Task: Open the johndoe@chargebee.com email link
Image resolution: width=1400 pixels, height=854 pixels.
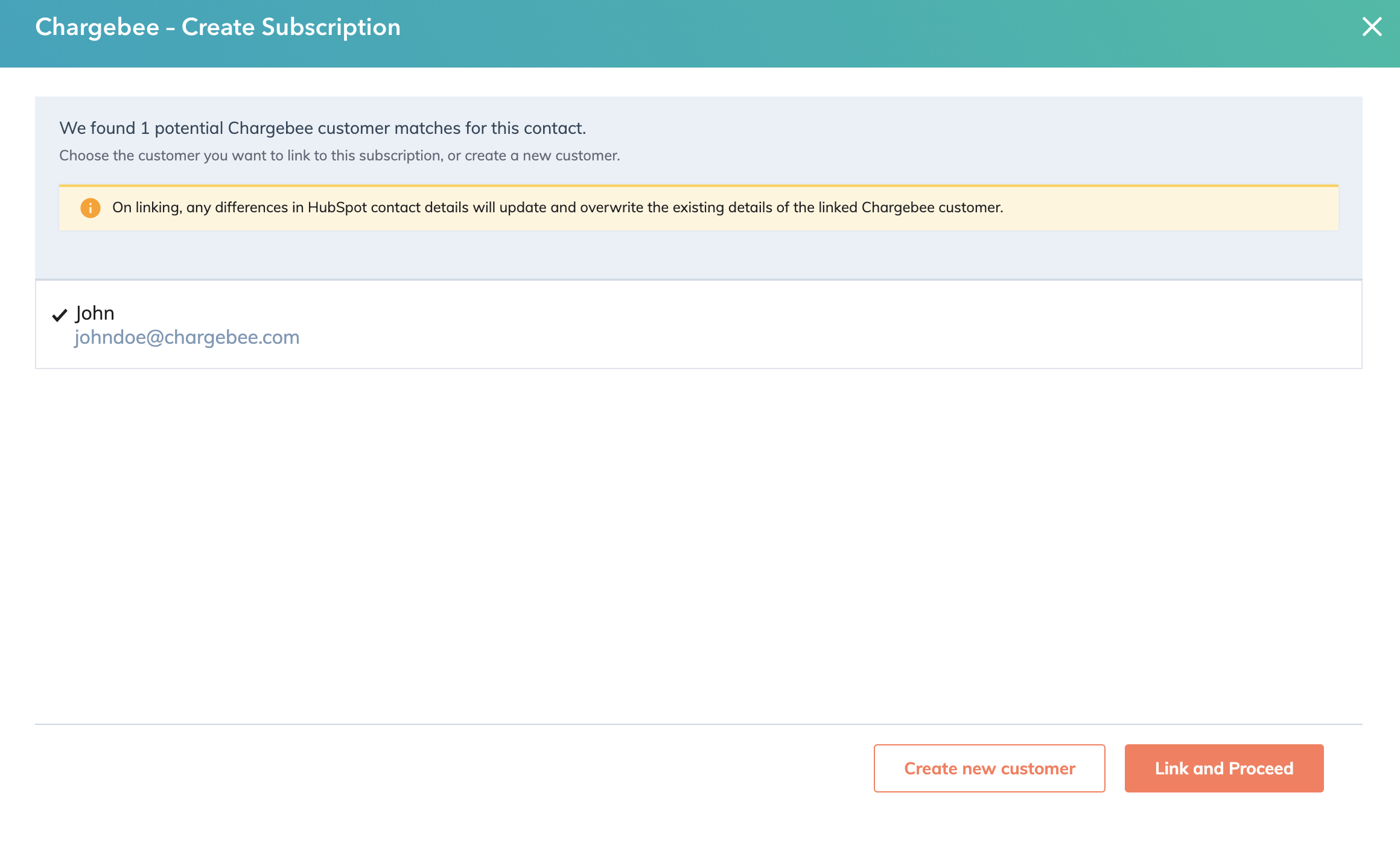Action: pos(186,337)
